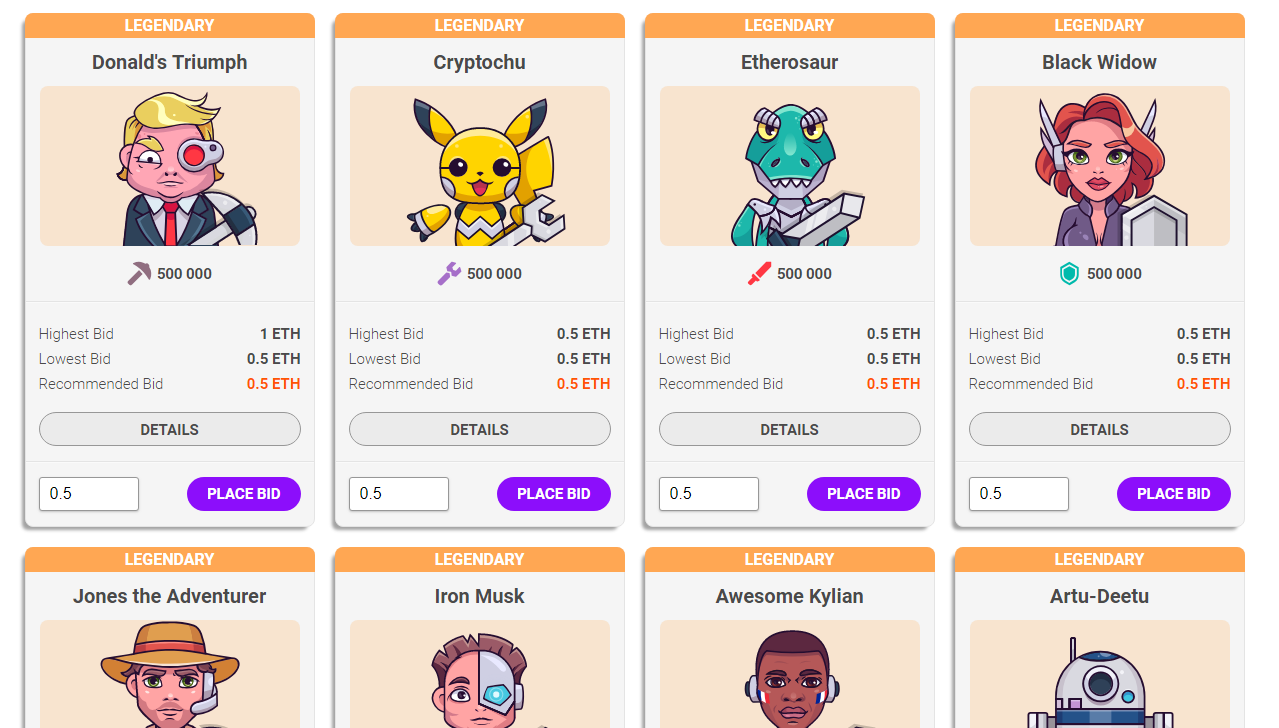Viewport: 1279px width, 728px height.
Task: Place bid on Cryptochu
Action: coord(554,494)
